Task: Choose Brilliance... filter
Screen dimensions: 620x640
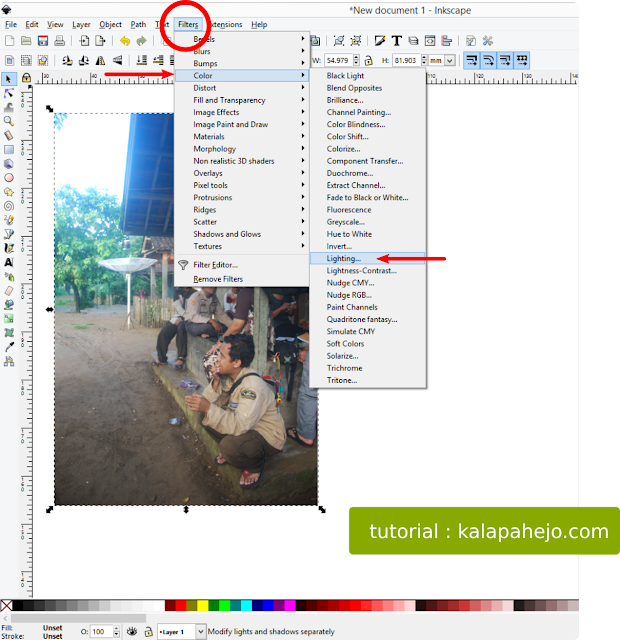Action: pos(367,100)
